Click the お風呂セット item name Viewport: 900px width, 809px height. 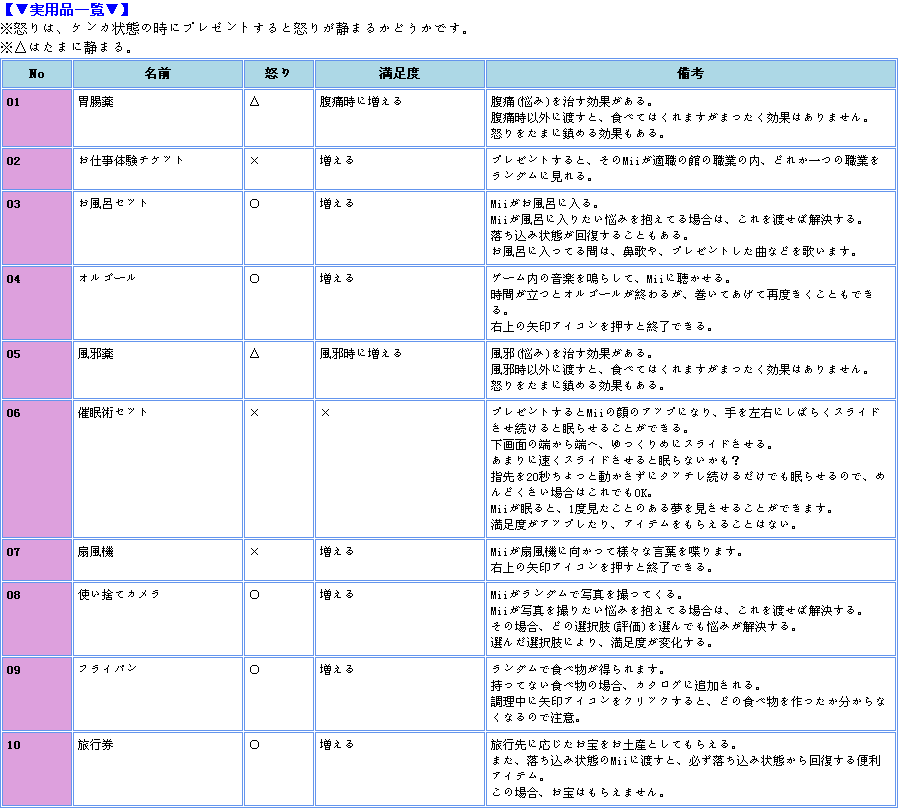pos(113,203)
